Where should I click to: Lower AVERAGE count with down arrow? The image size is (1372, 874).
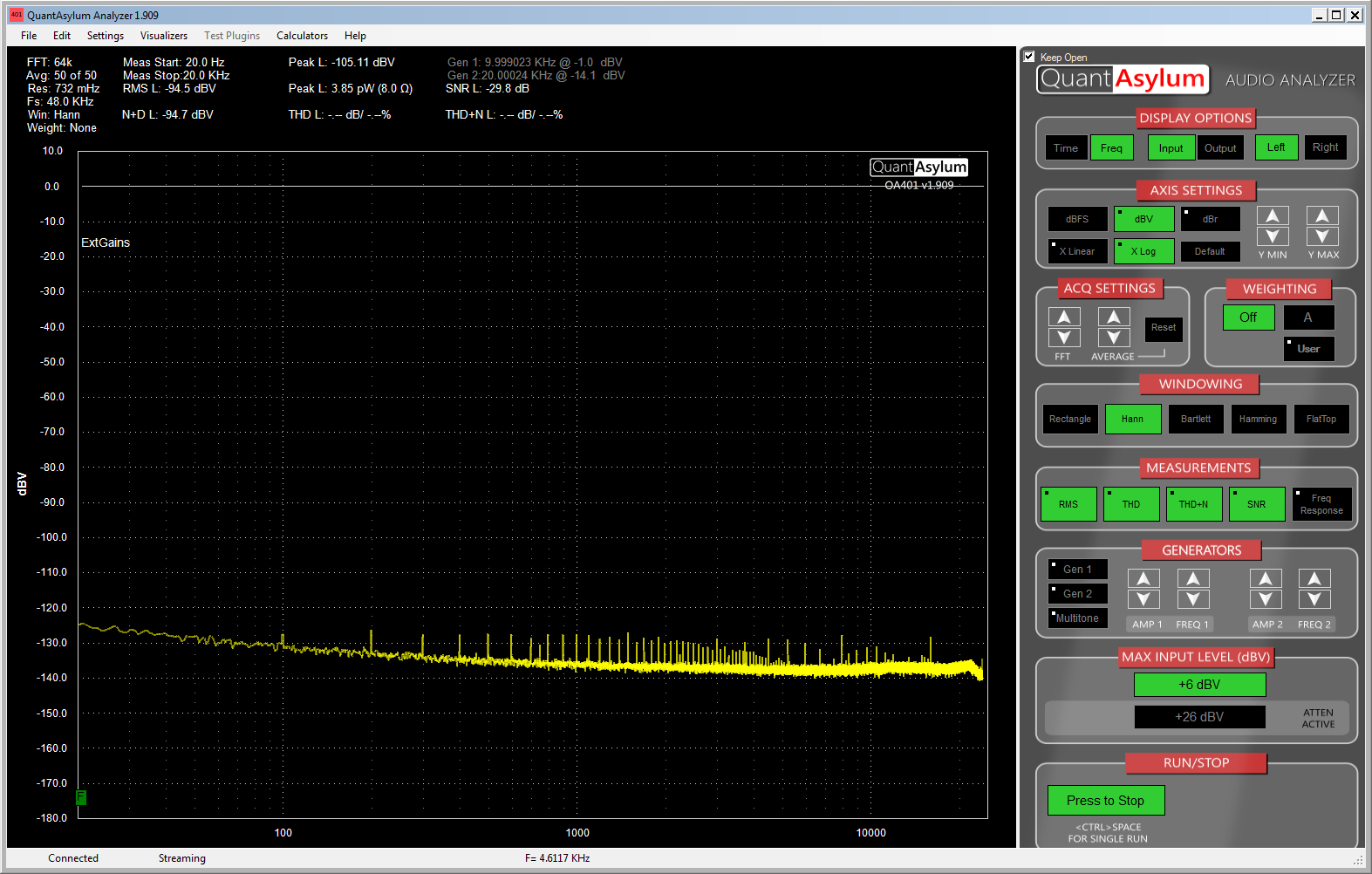click(1114, 338)
